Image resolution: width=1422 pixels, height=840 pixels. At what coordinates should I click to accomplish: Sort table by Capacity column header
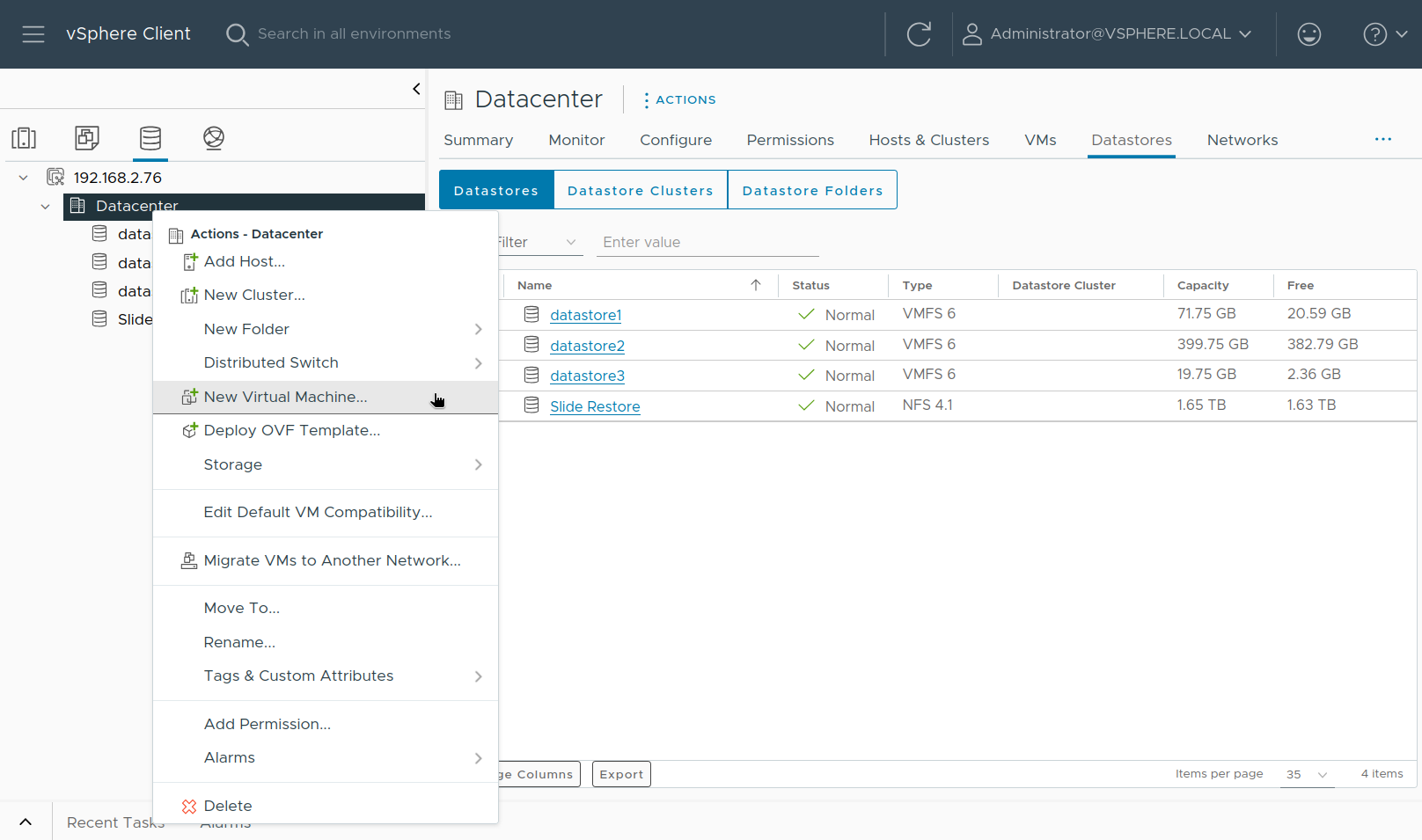(x=1203, y=285)
